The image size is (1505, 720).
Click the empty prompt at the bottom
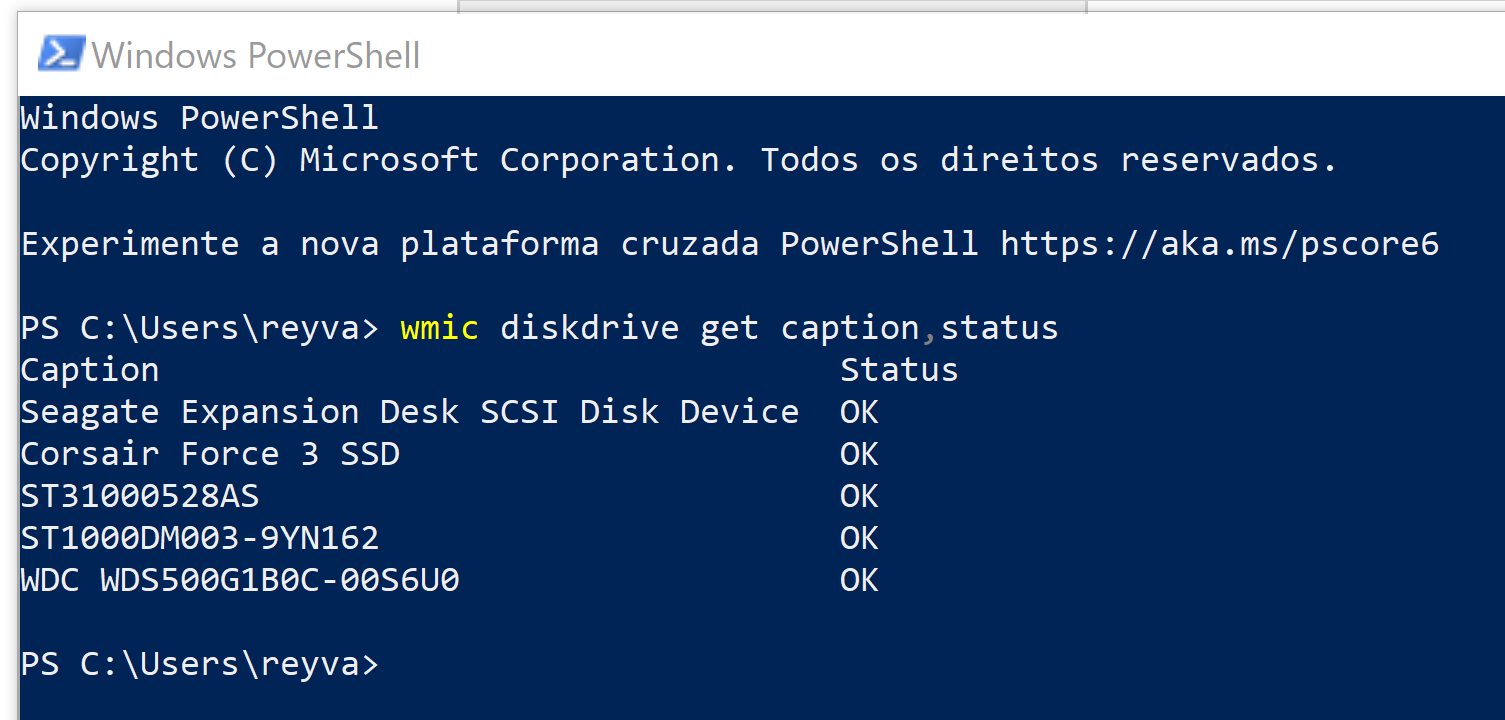[x=200, y=665]
